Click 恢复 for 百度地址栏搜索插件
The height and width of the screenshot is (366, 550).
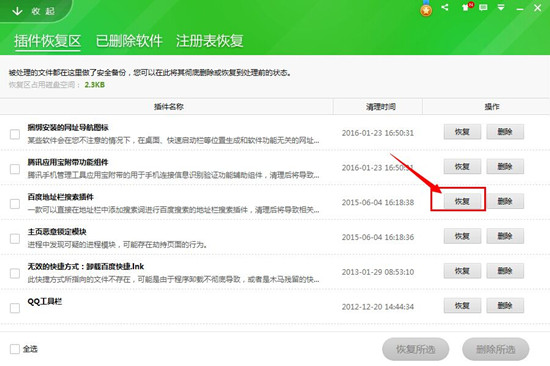[x=462, y=201]
